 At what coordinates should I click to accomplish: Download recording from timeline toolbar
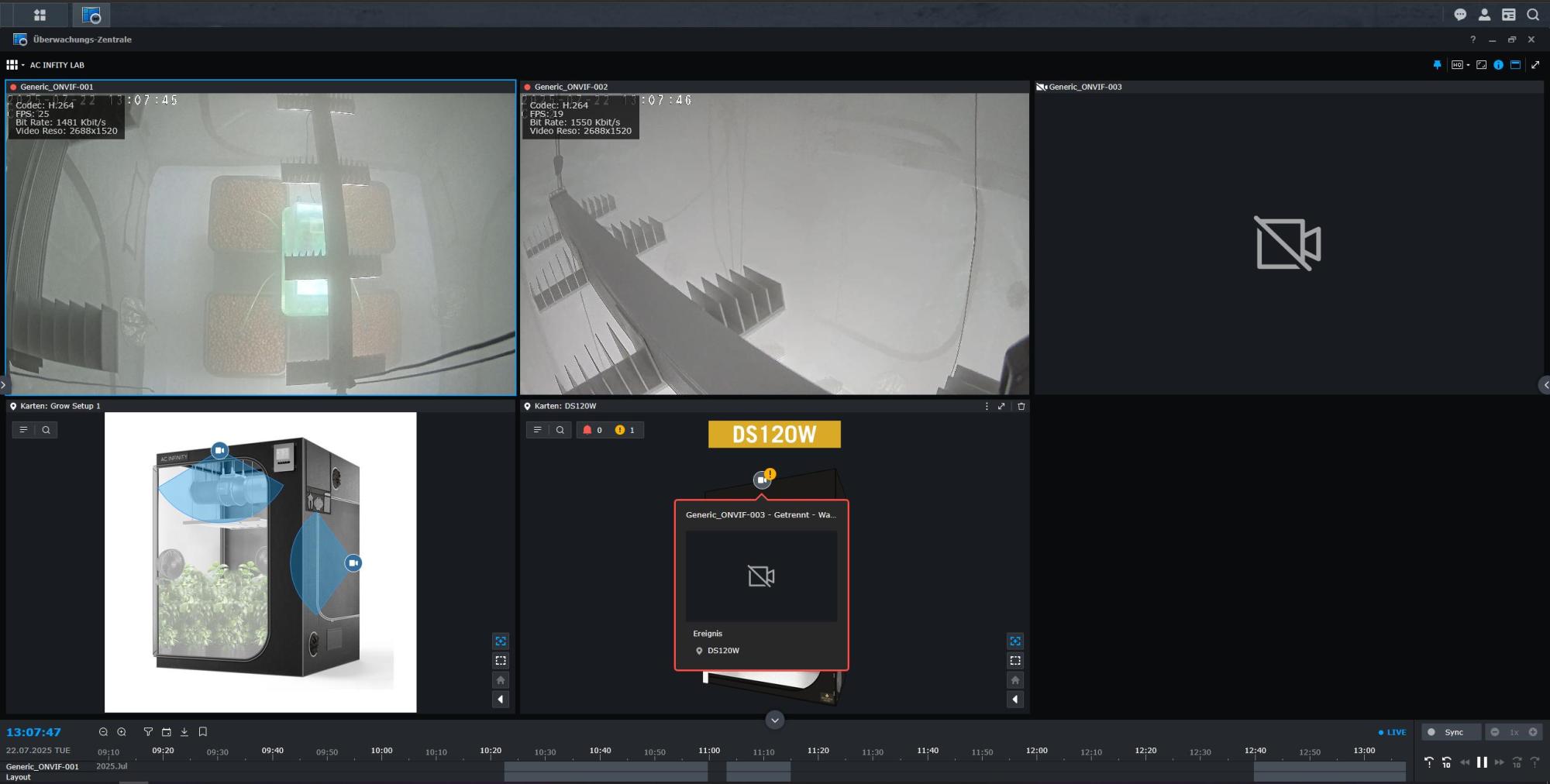(x=184, y=732)
